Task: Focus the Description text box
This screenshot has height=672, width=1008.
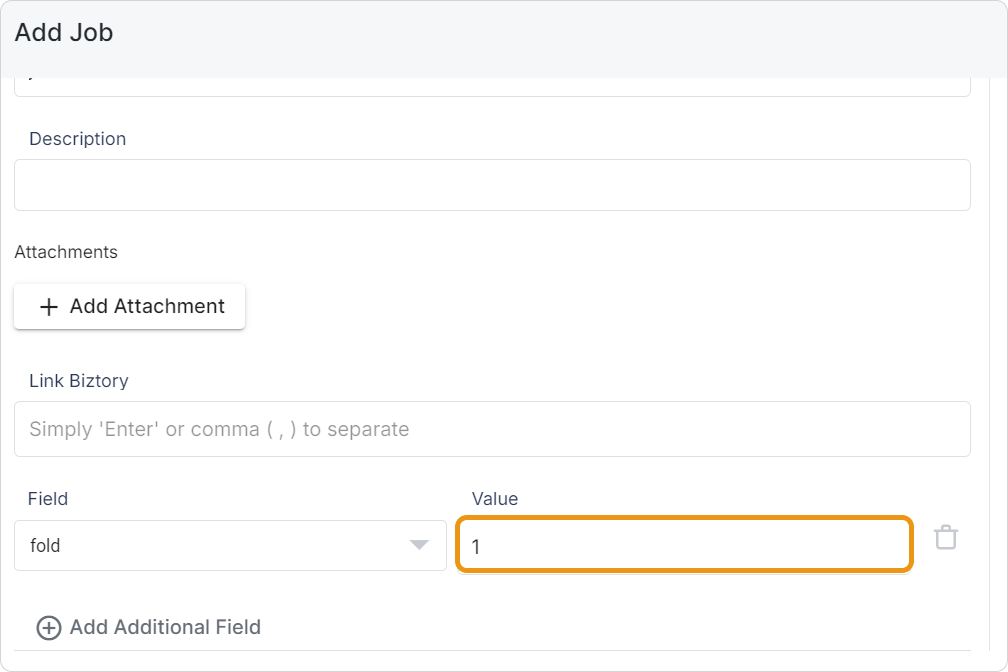Action: coord(492,185)
